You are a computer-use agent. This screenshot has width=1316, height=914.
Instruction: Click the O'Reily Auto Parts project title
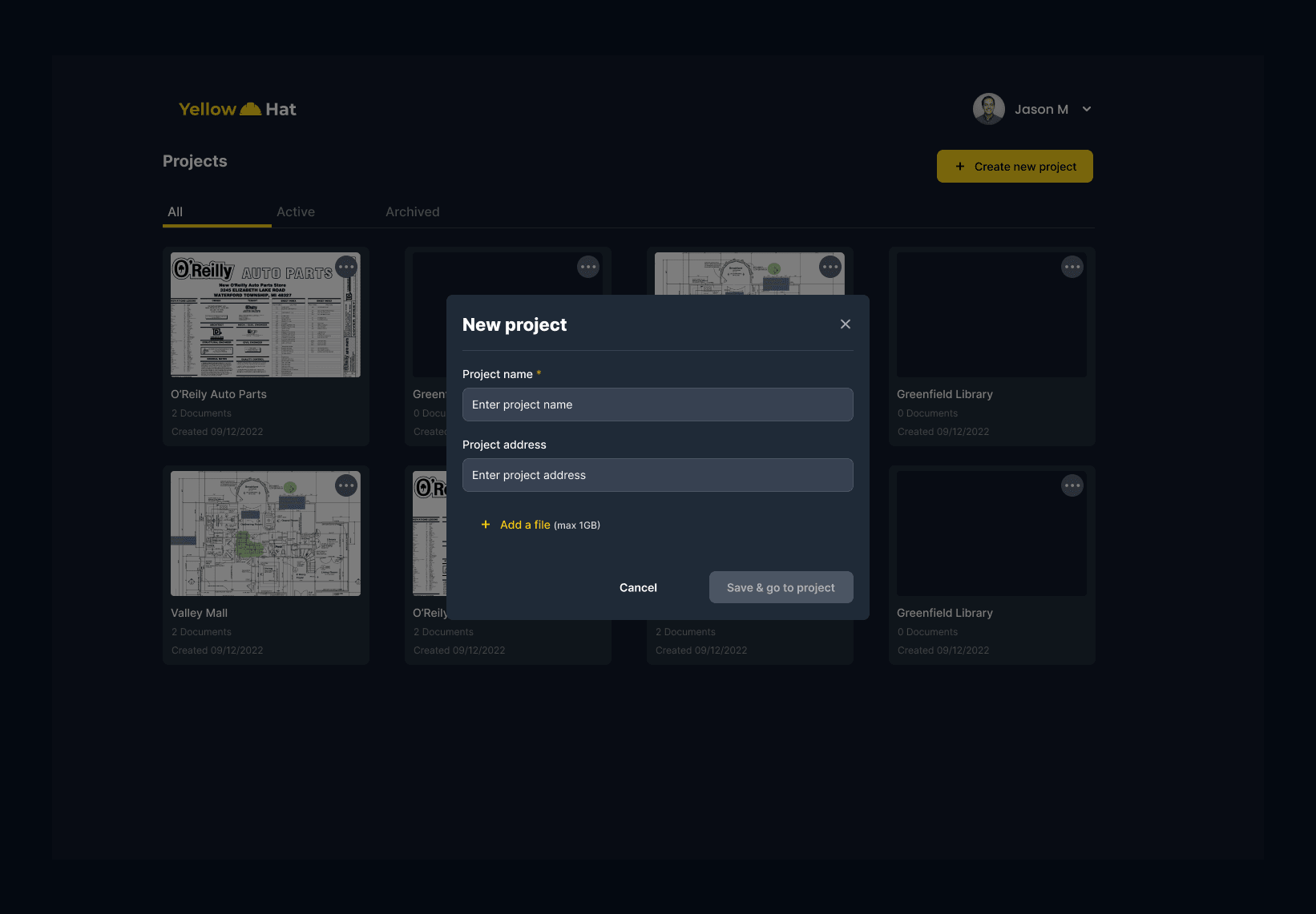coord(218,394)
